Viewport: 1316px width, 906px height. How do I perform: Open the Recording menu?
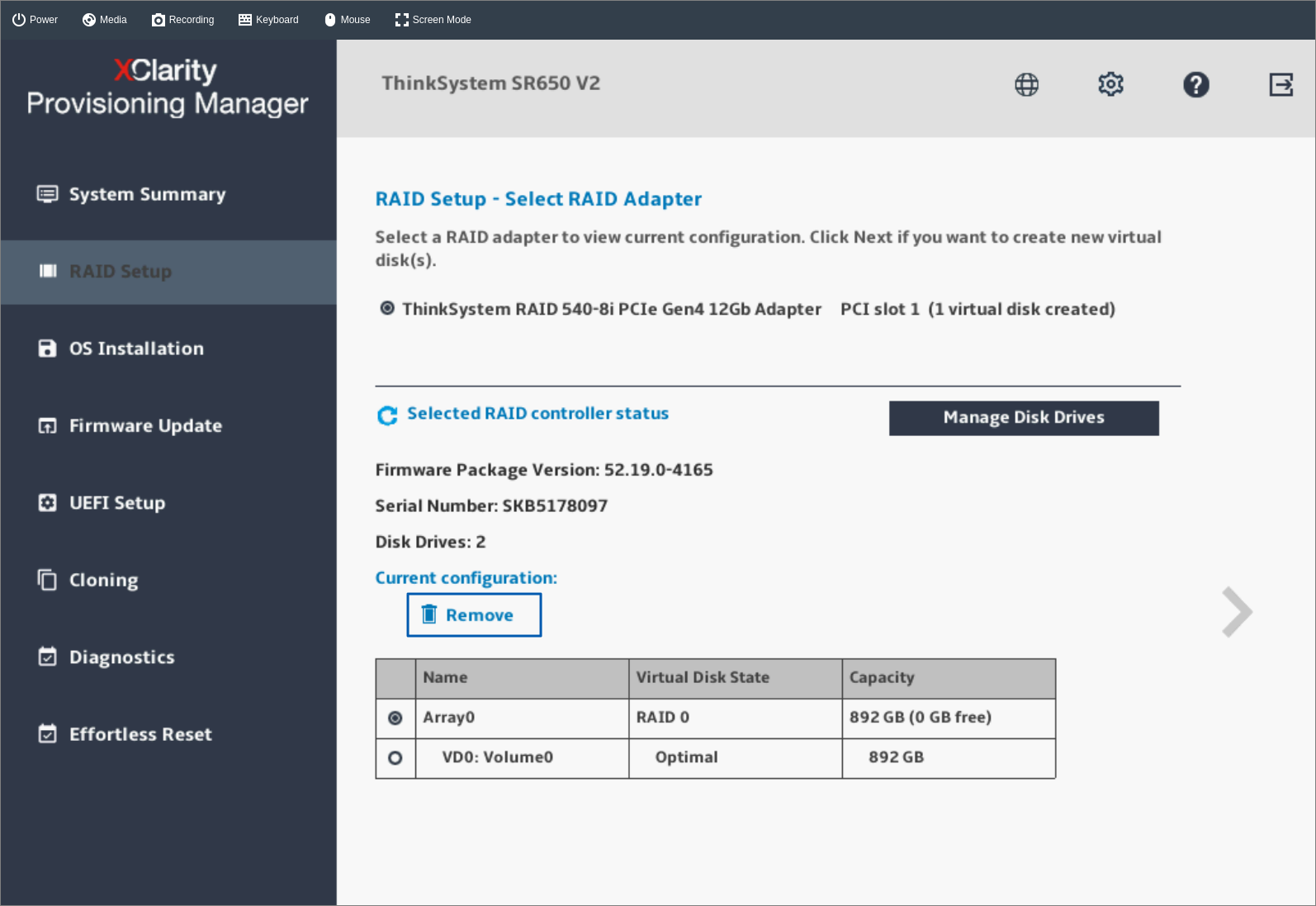click(182, 20)
